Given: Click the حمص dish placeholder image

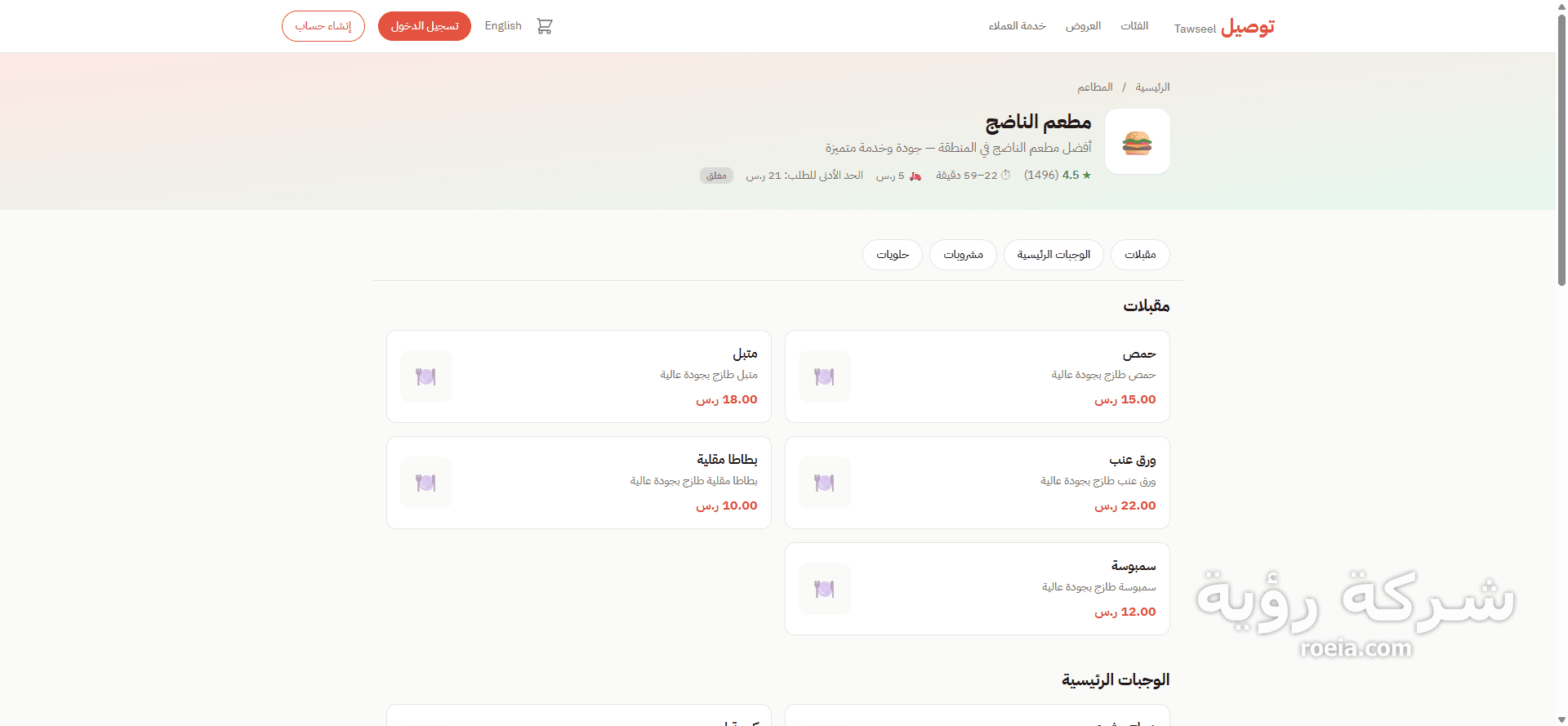Looking at the screenshot, I should pos(824,376).
